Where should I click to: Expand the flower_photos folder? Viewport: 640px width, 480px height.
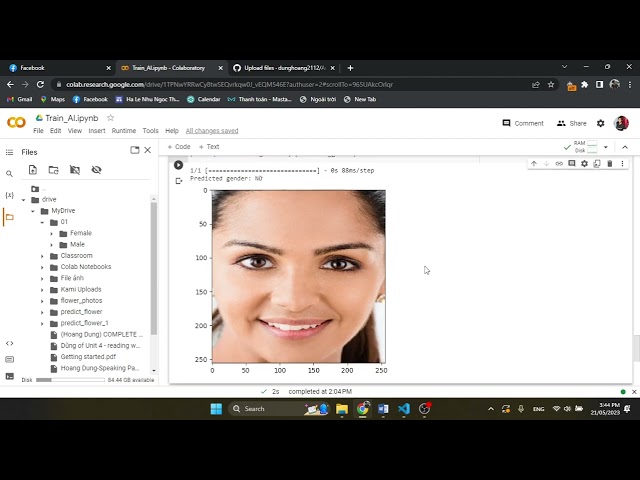tap(42, 301)
